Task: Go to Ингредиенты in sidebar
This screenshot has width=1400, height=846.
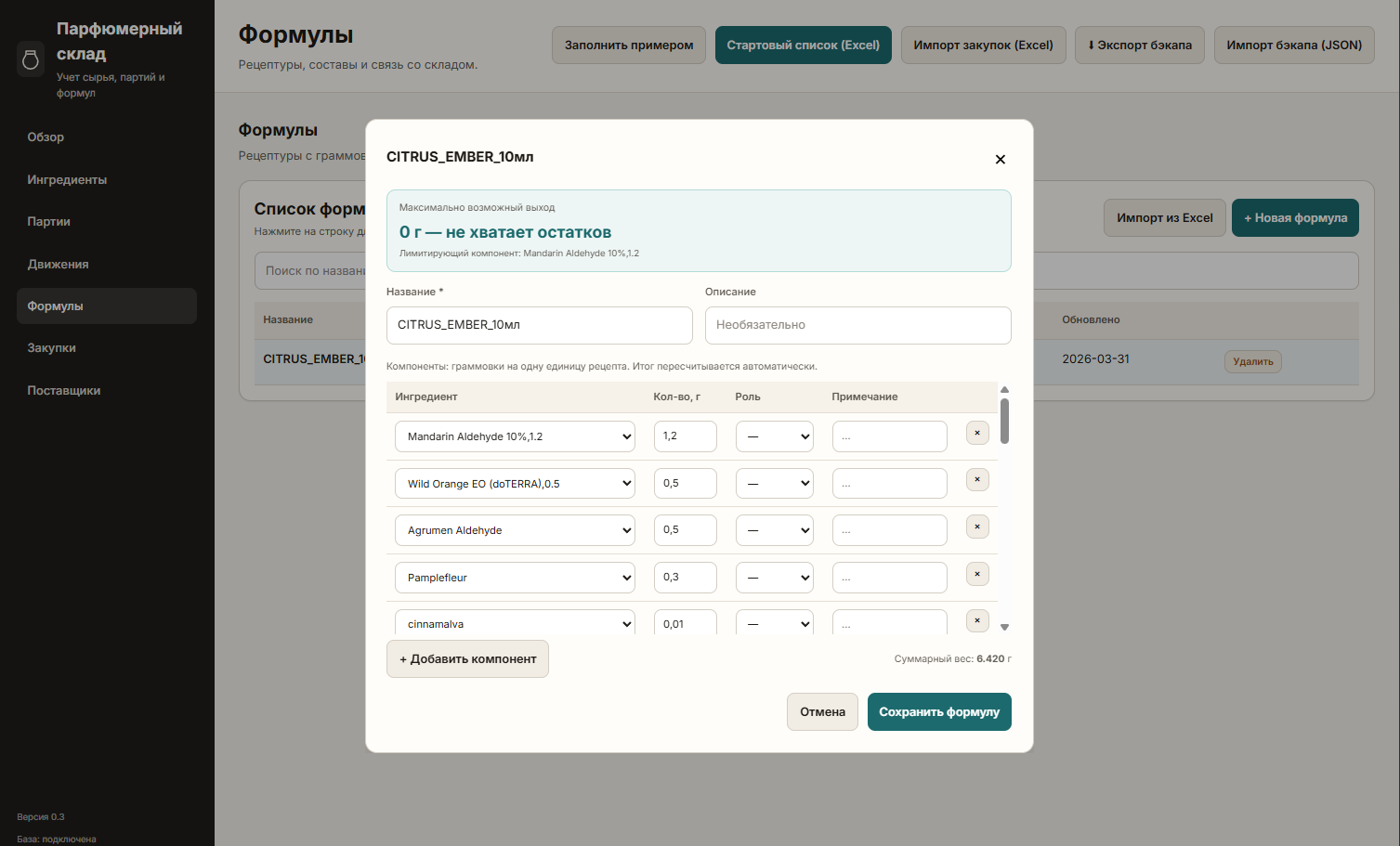Action: 67,180
